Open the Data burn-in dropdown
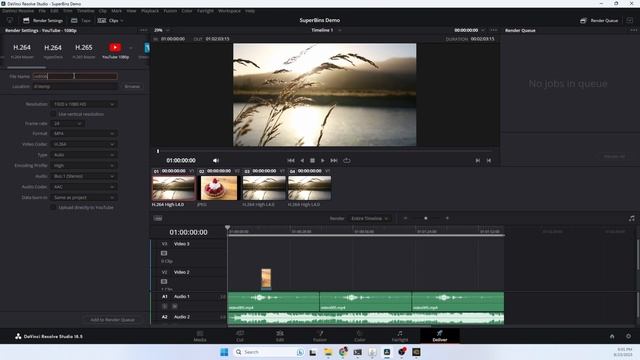640x360 pixels. 84,197
